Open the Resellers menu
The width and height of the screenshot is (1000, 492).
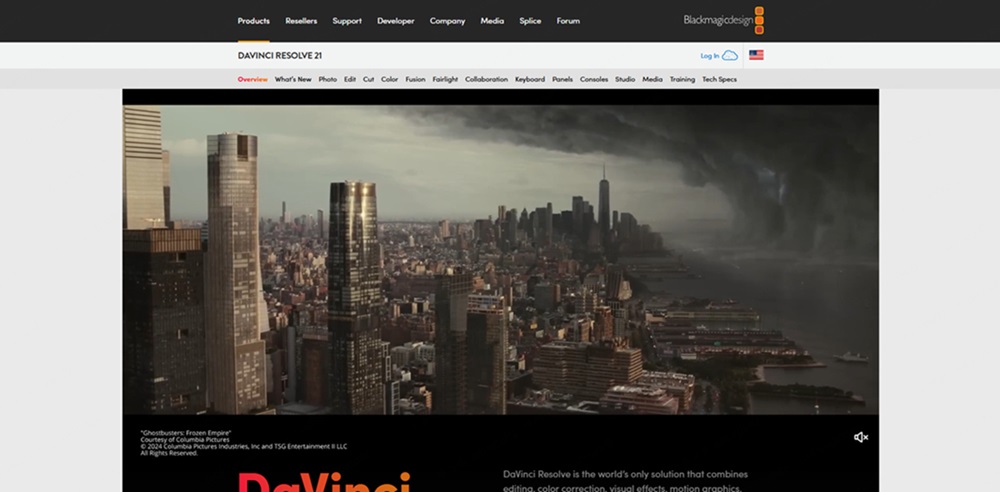tap(301, 21)
